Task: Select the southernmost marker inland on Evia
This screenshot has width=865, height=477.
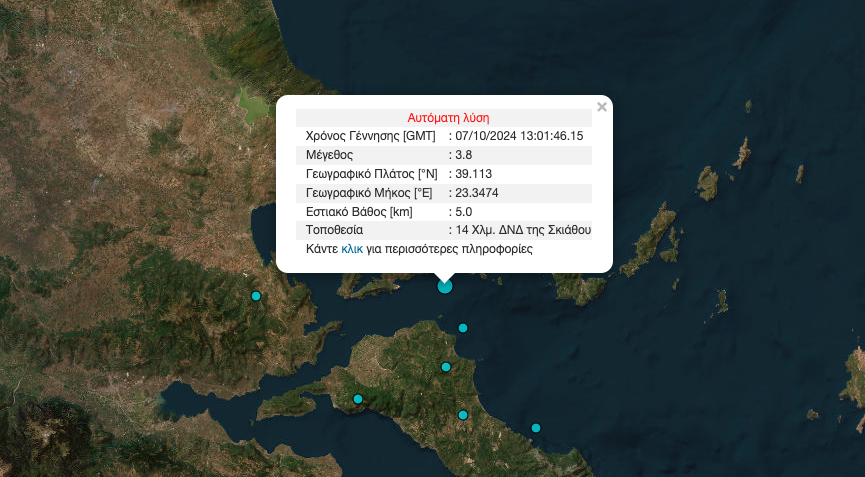Action: (463, 415)
